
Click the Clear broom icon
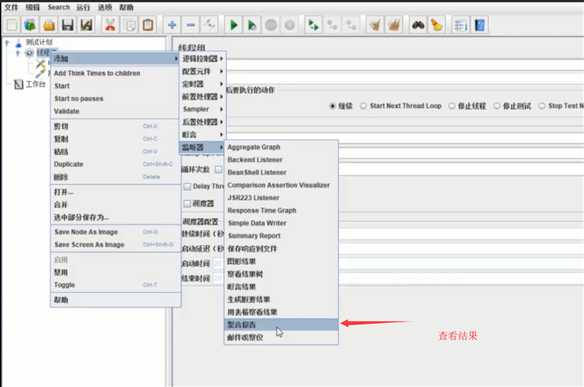coord(375,25)
